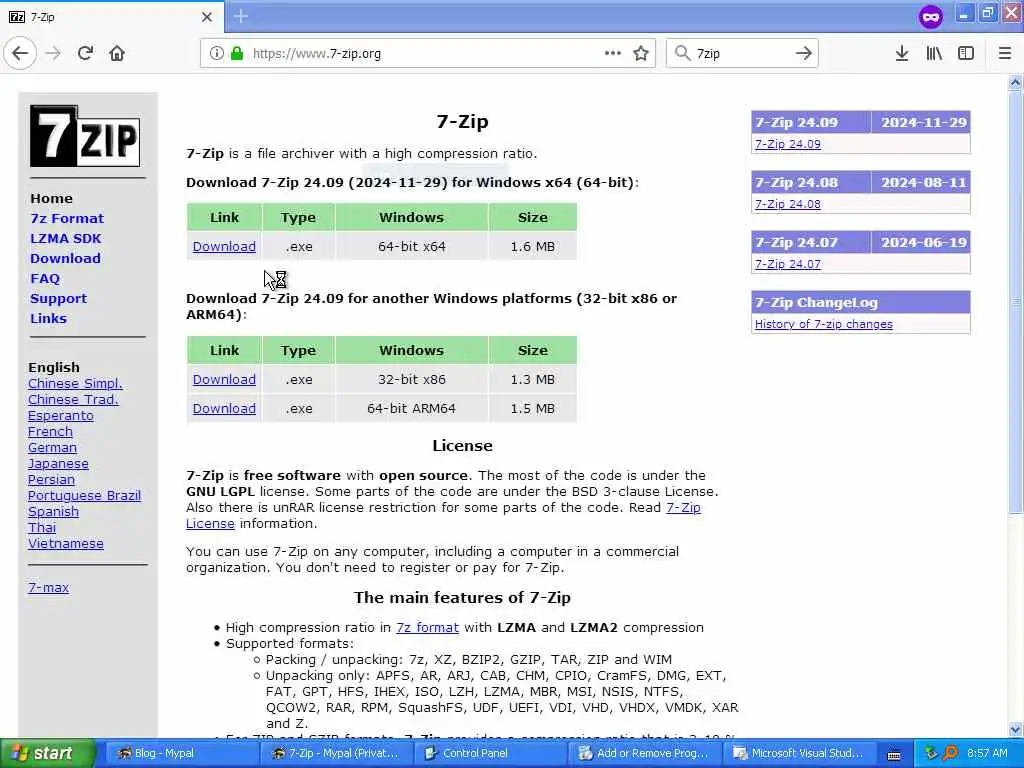Open the Home sidebar item

[x=52, y=199]
